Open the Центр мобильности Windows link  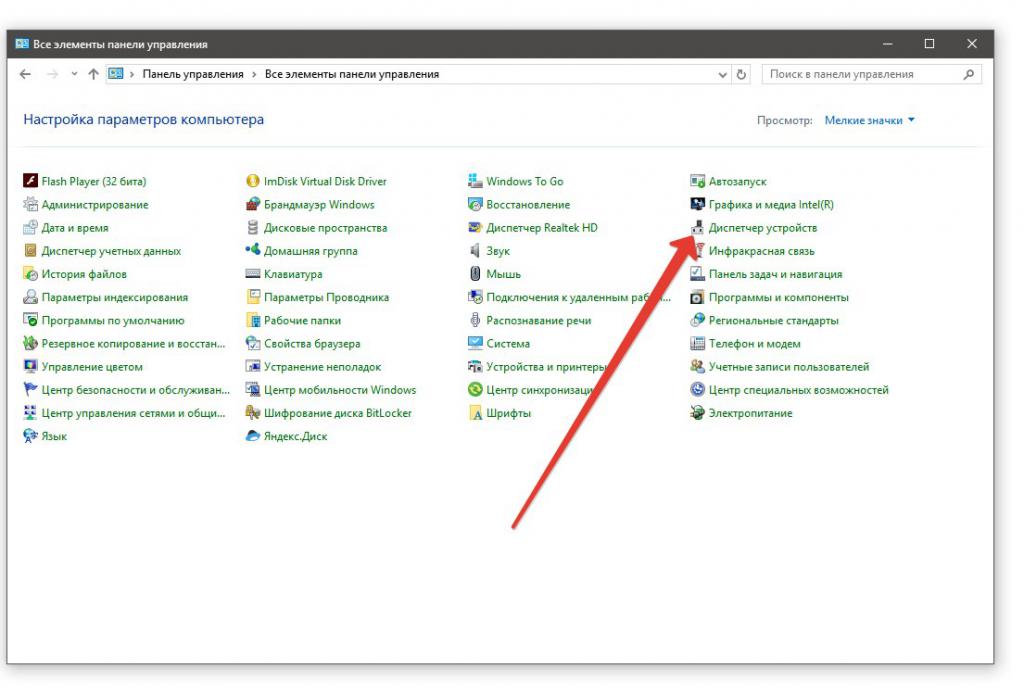click(x=340, y=390)
